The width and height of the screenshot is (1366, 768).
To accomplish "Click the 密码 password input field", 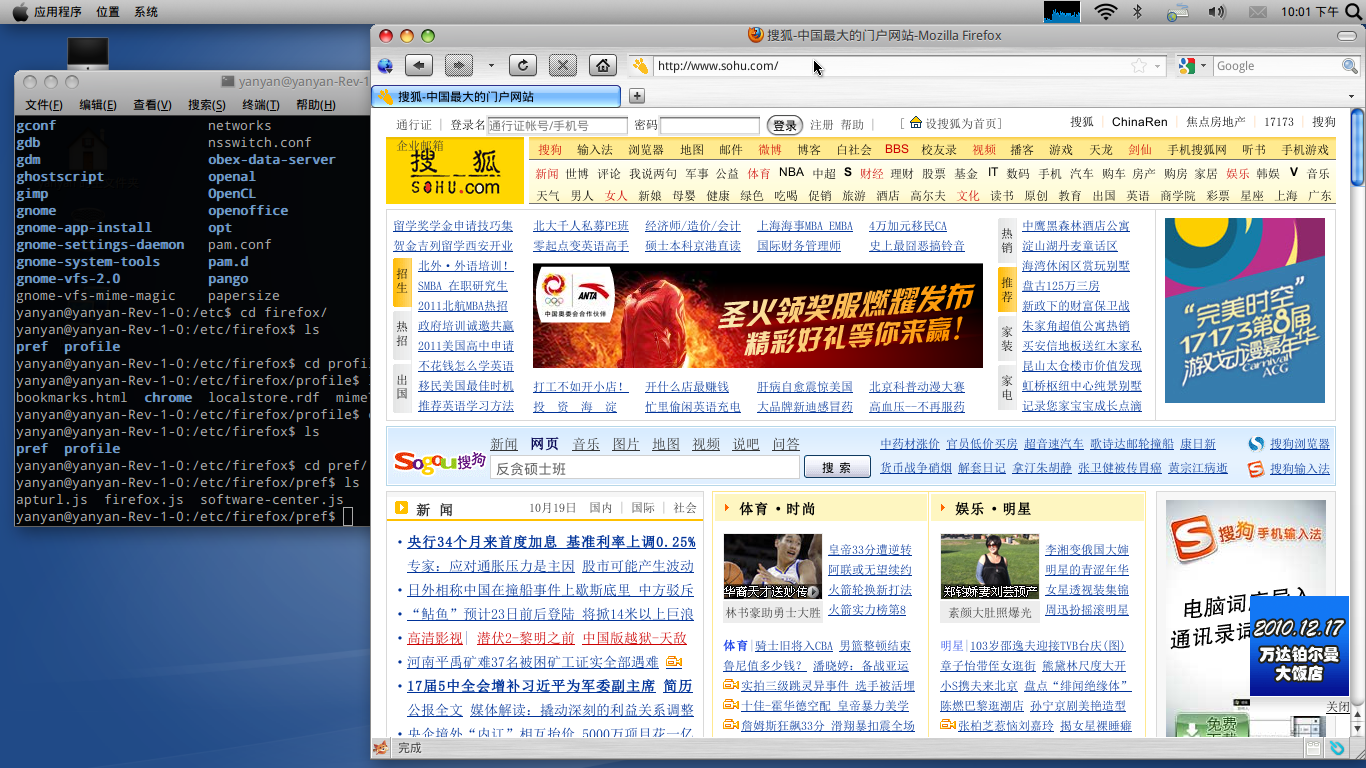I will click(710, 126).
